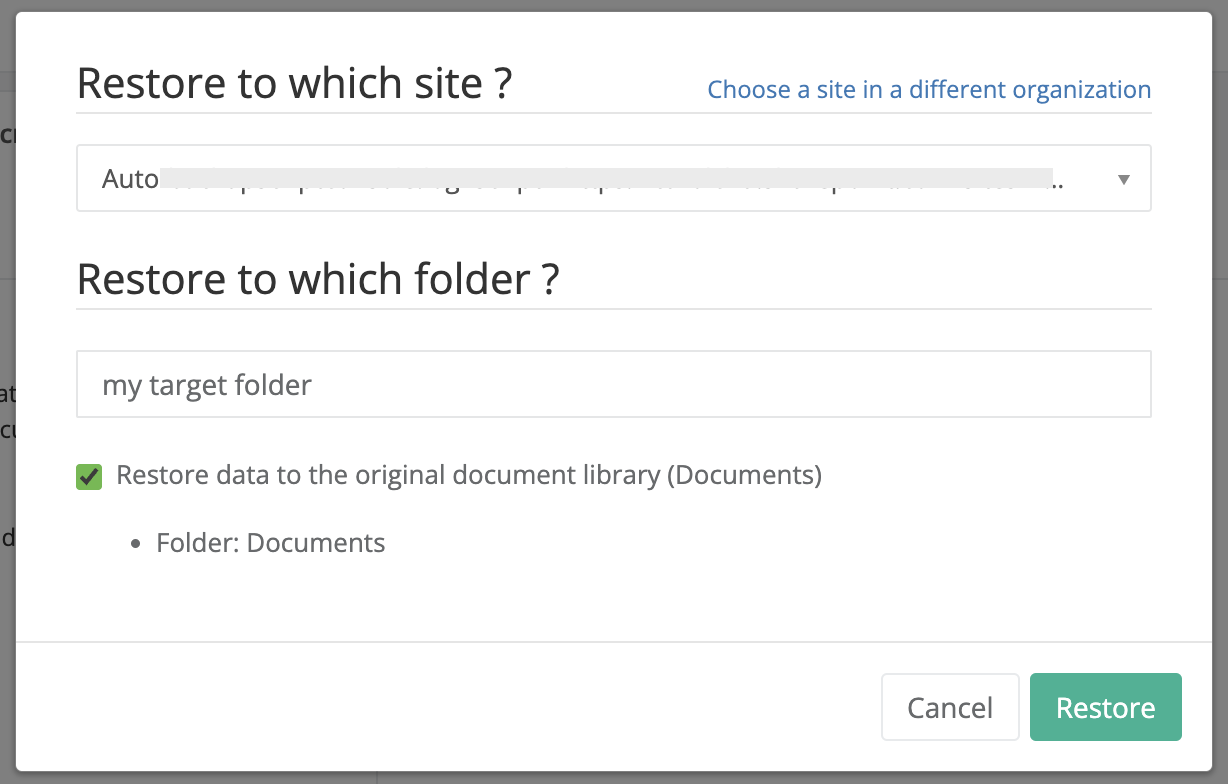Choose a site in a different organization
Image resolution: width=1228 pixels, height=784 pixels.
click(928, 89)
